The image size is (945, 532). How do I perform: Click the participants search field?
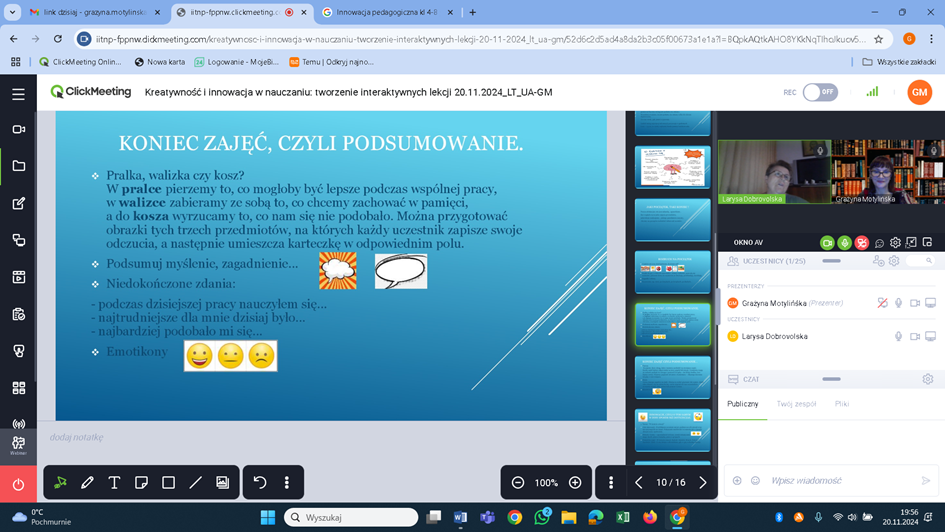[x=920, y=261]
